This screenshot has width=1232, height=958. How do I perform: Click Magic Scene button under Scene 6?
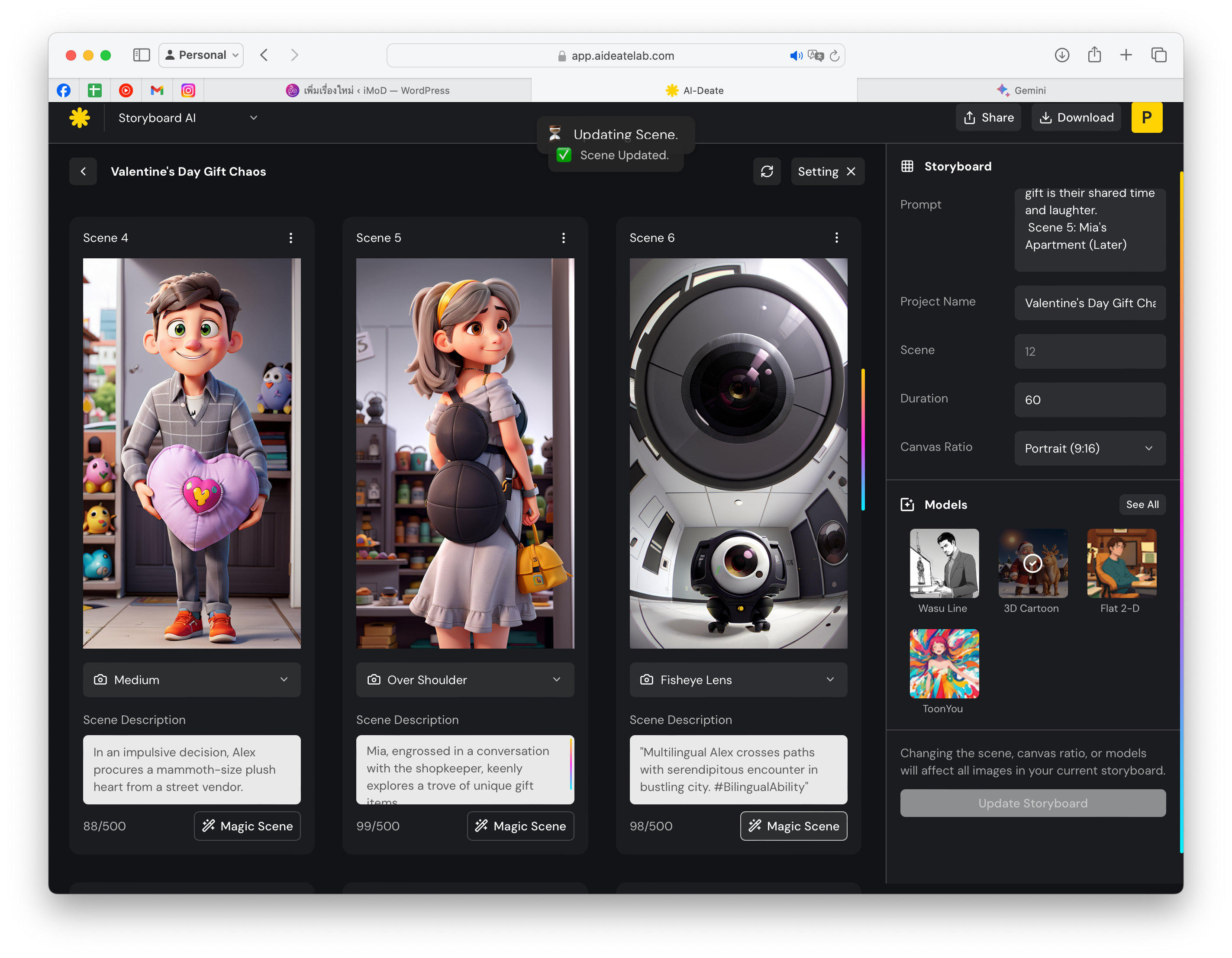point(793,826)
